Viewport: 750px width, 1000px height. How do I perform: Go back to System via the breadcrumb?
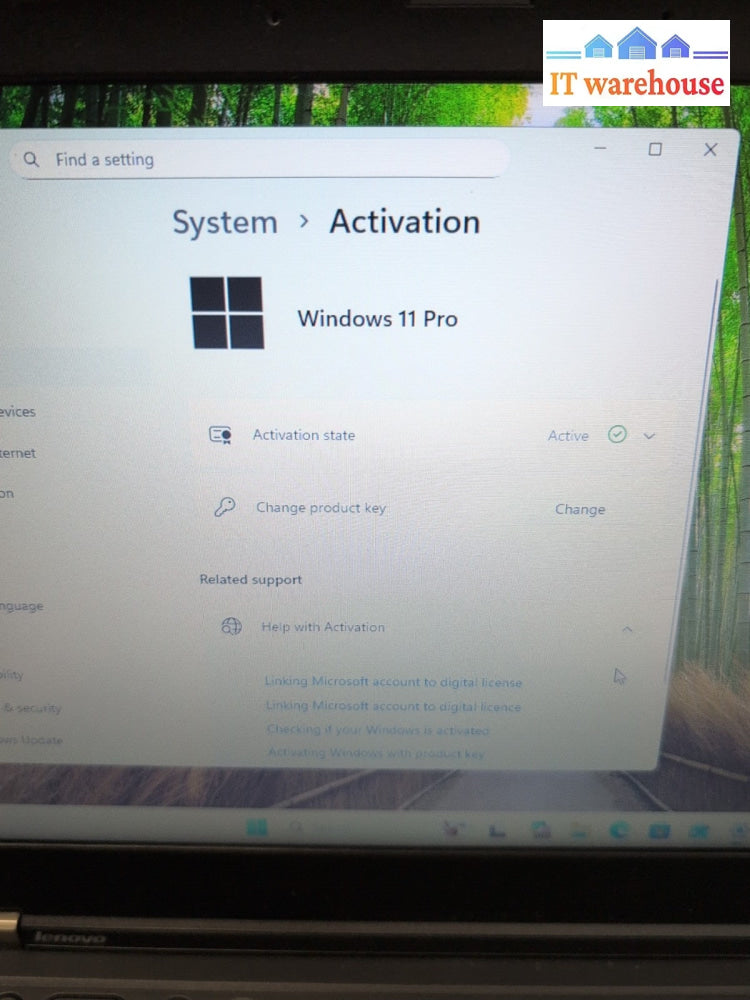(225, 223)
